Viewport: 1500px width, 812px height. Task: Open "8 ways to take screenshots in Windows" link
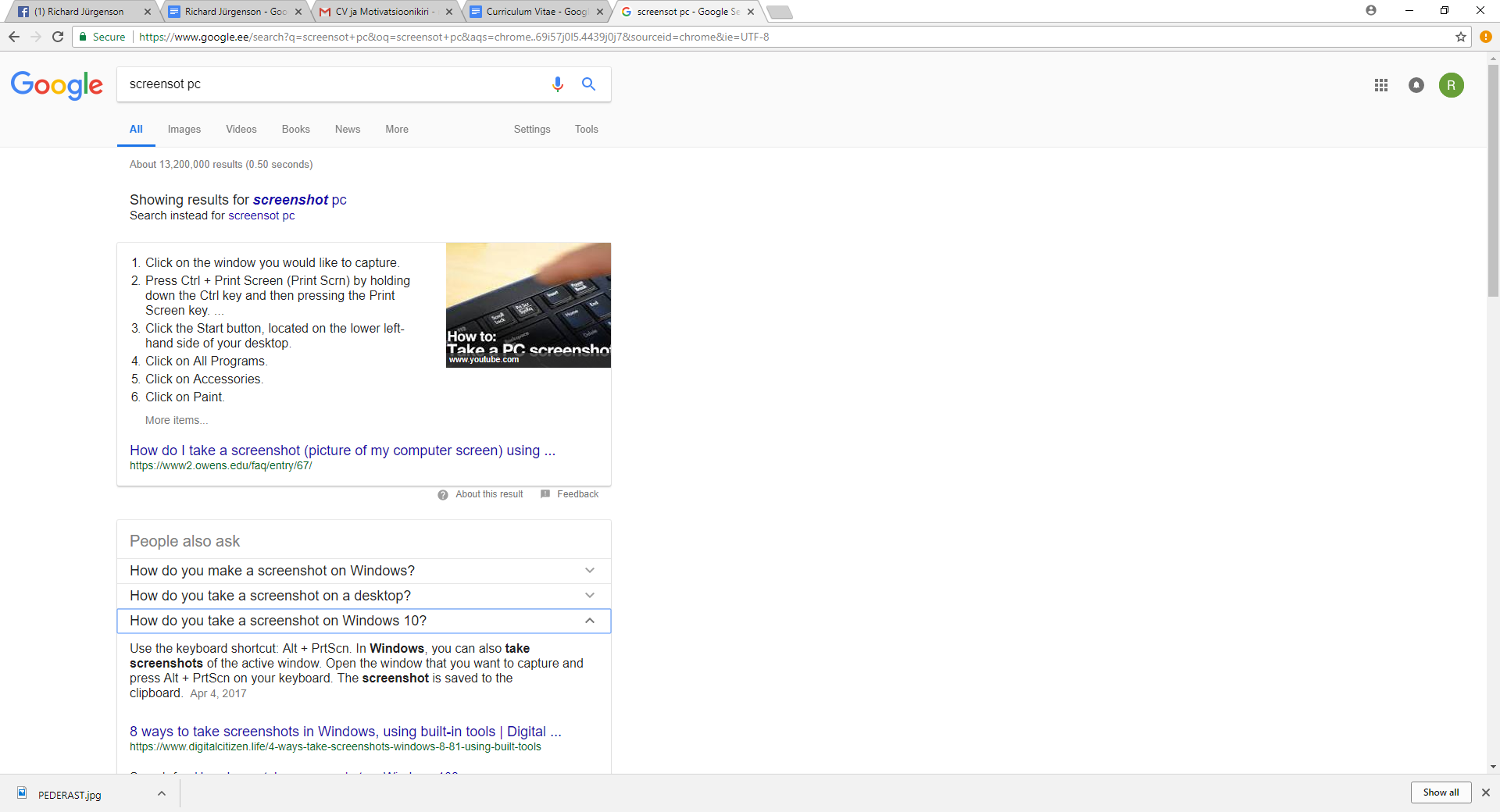345,732
